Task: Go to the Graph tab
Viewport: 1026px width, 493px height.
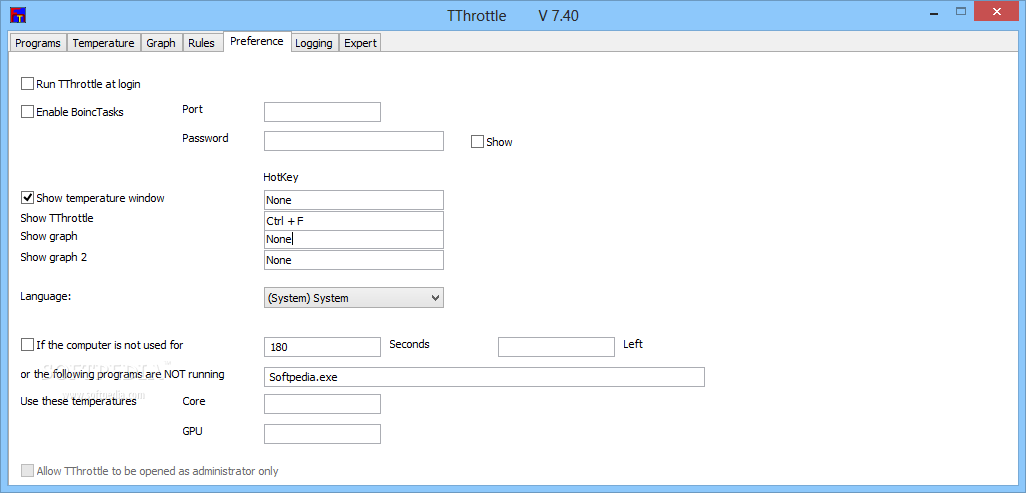Action: click(x=161, y=43)
